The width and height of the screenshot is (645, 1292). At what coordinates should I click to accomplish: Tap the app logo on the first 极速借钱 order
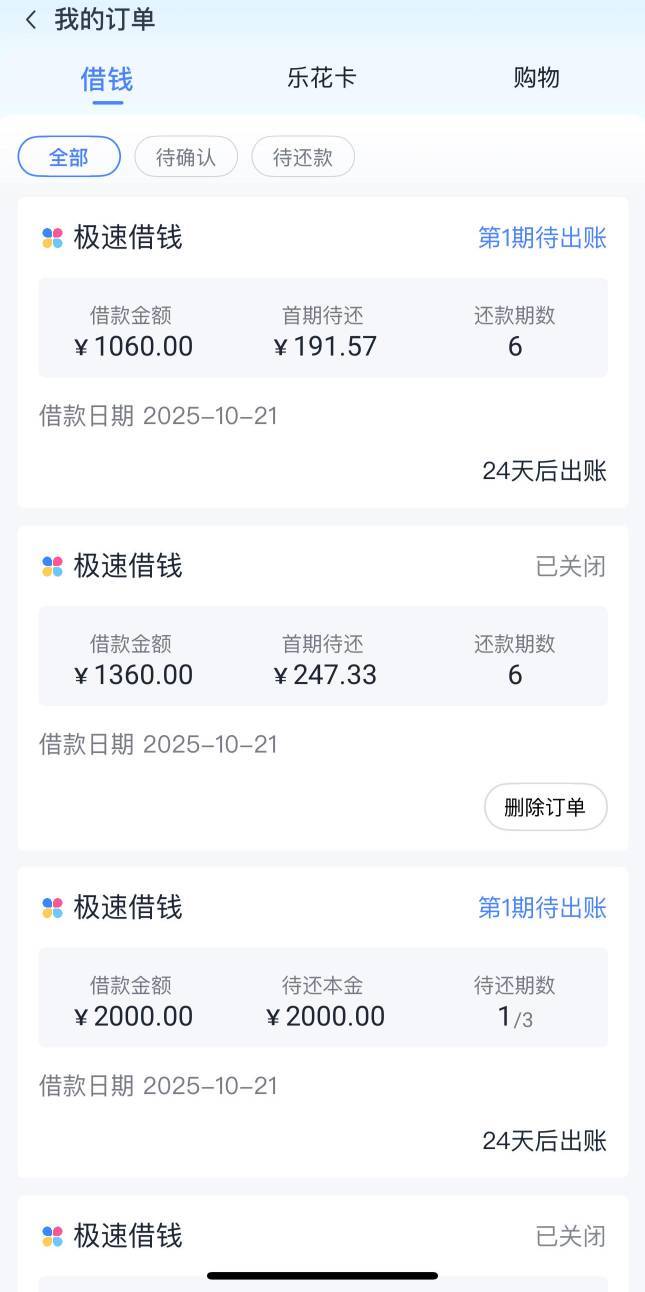pyautogui.click(x=52, y=238)
